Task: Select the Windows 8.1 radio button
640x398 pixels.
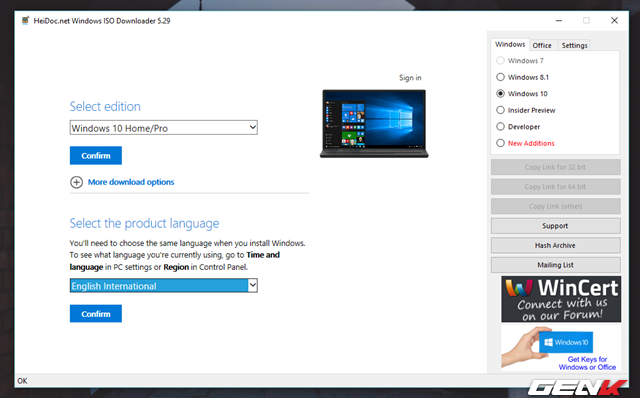Action: 500,77
